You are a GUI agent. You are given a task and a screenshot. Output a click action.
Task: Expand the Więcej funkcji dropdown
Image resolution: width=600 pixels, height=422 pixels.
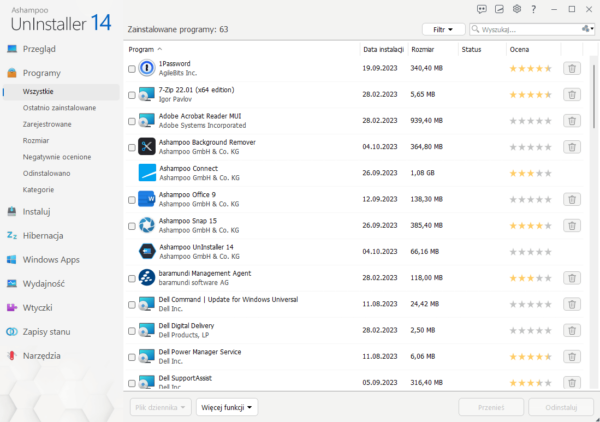point(227,407)
